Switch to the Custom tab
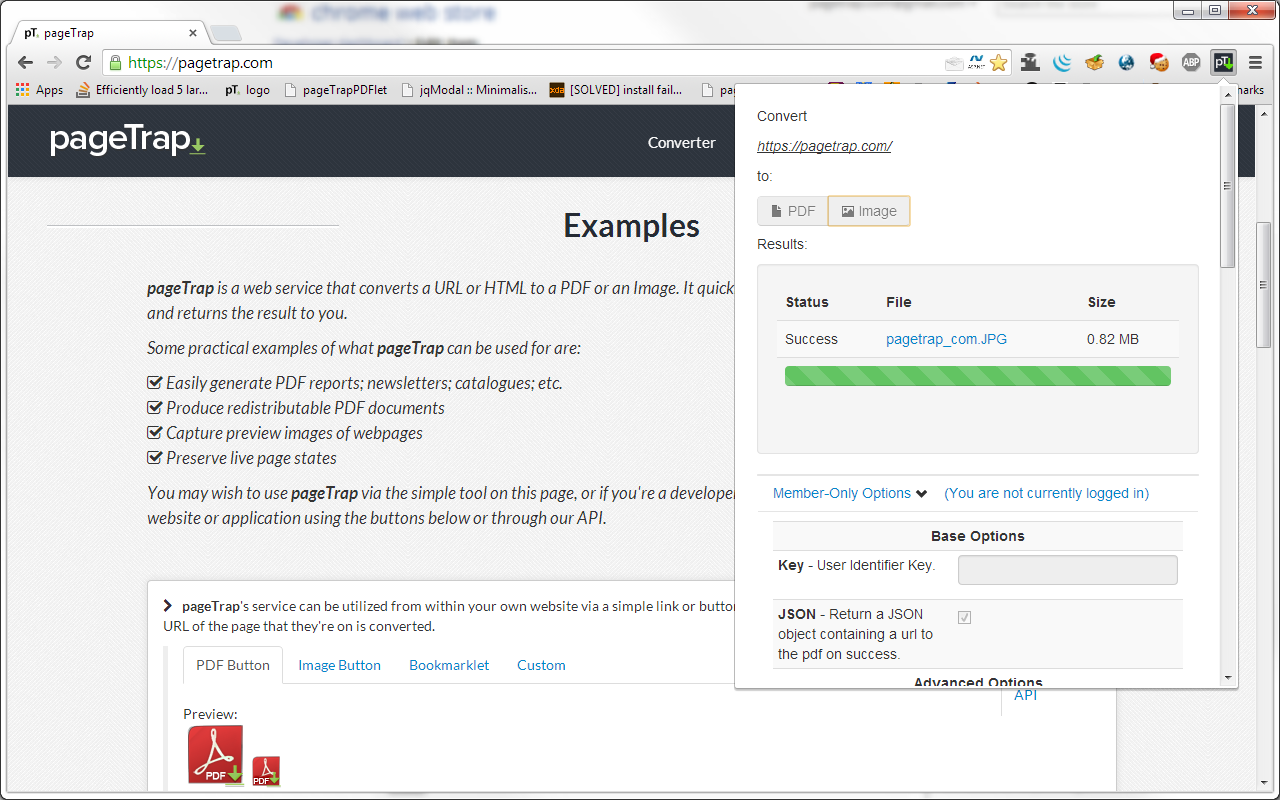Screen dimensions: 1280x800 point(541,665)
